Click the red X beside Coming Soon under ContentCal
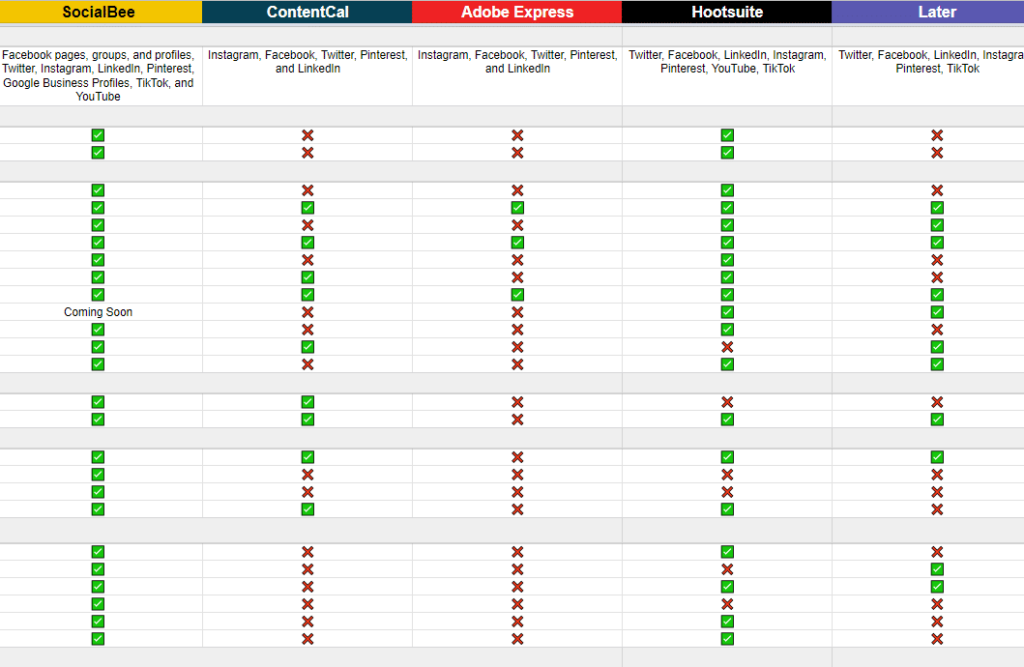 307,311
